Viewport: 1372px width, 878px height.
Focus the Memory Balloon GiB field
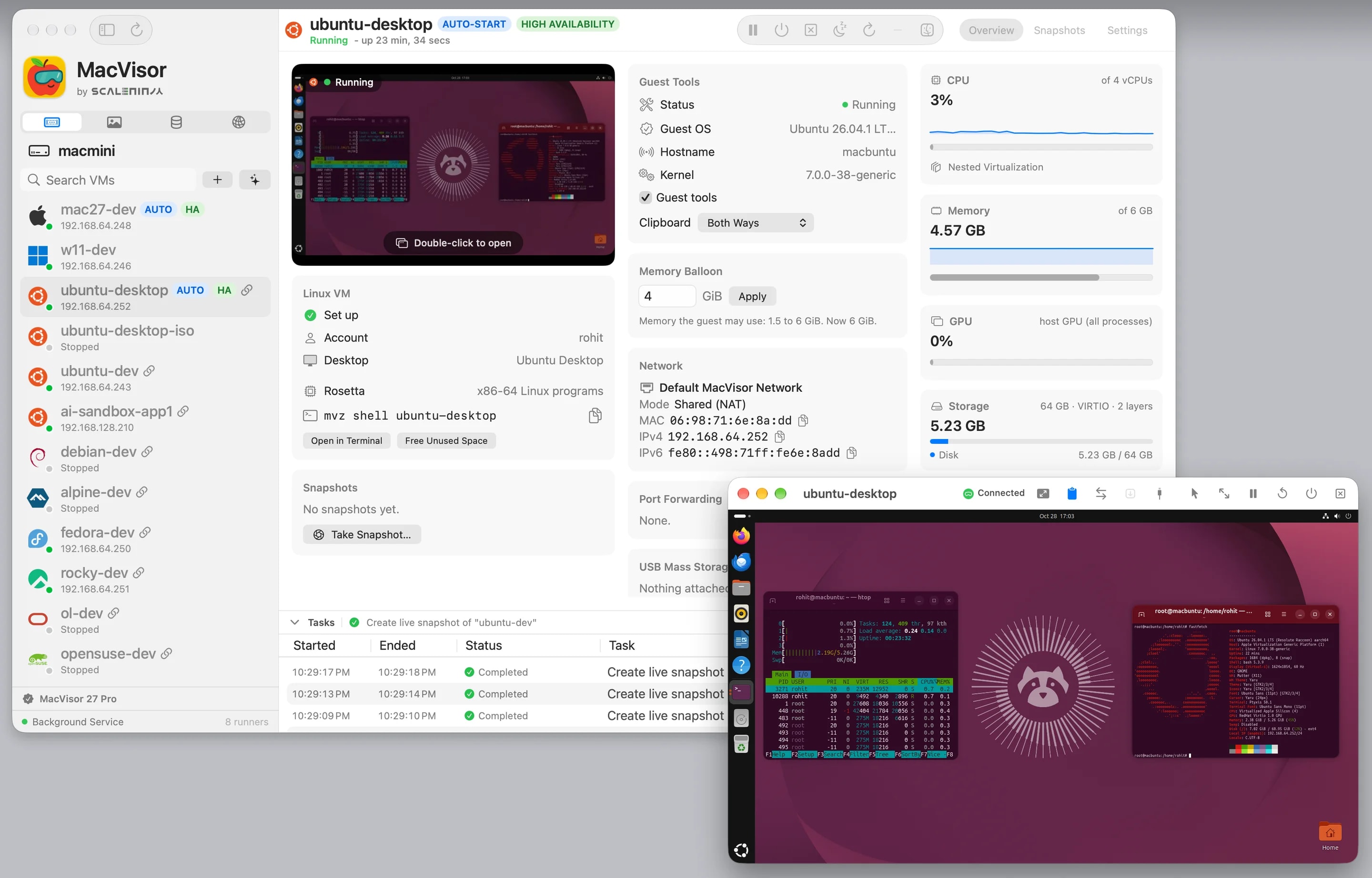(x=667, y=297)
